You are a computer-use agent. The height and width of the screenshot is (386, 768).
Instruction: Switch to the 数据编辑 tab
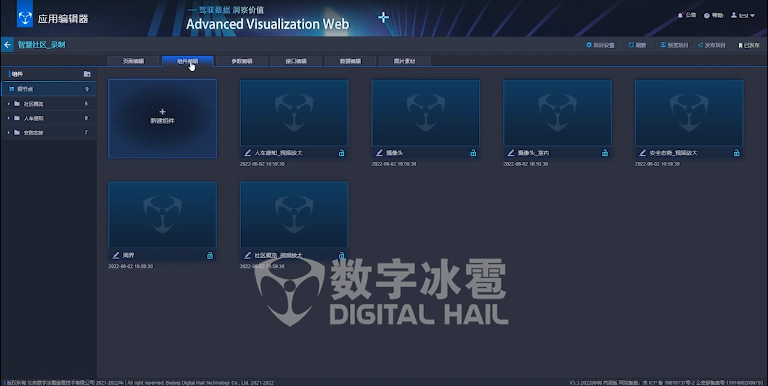pos(350,61)
